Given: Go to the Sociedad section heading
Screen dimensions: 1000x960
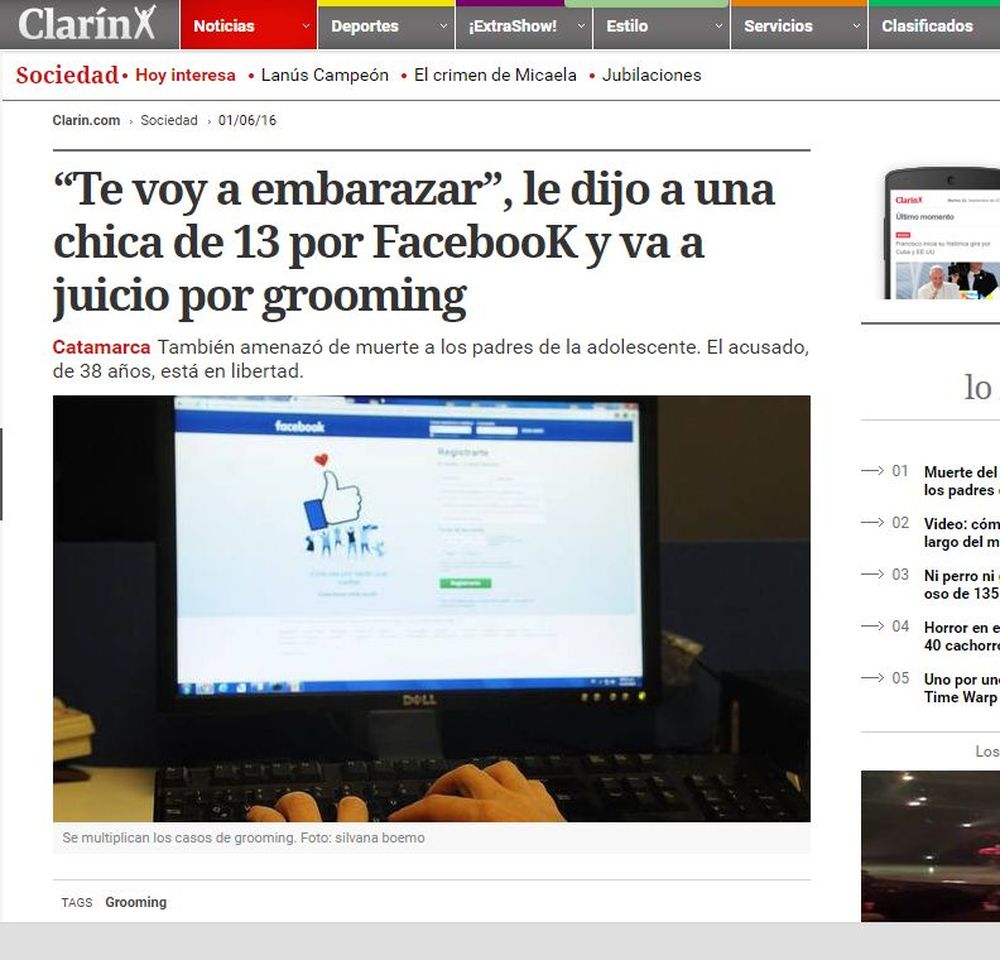Looking at the screenshot, I should pyautogui.click(x=67, y=75).
